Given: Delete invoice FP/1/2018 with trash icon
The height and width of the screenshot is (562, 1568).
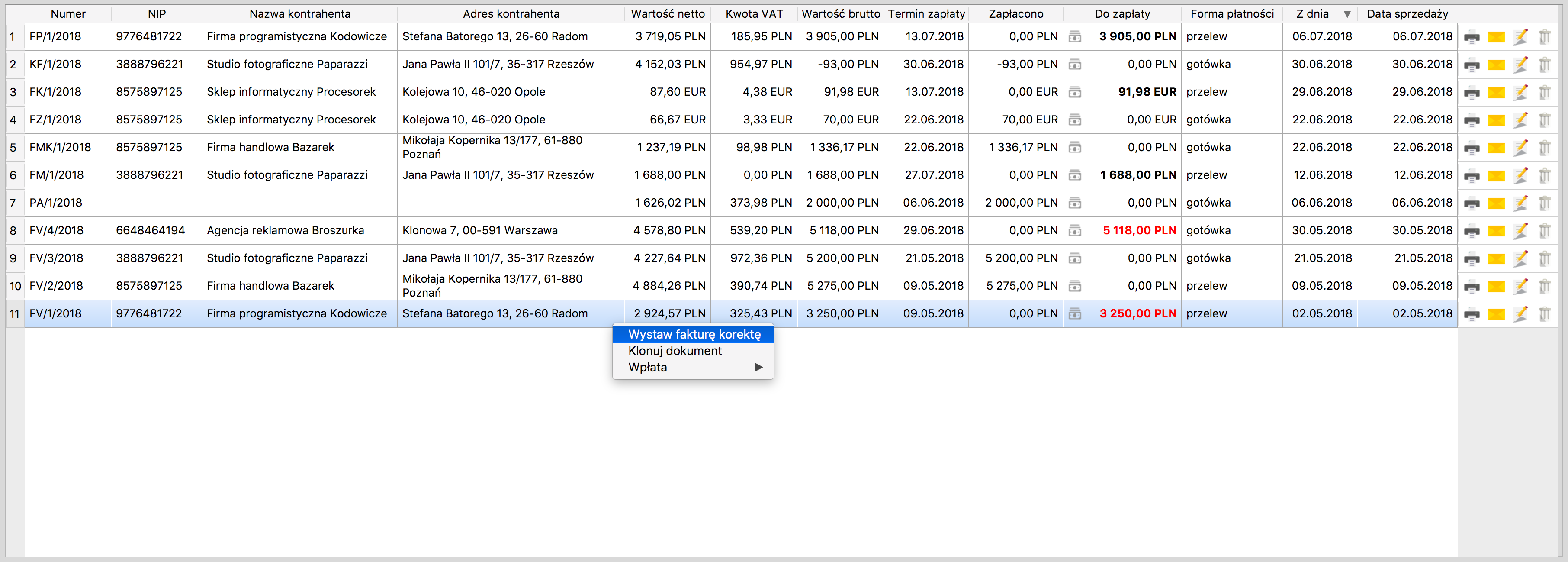Looking at the screenshot, I should (1544, 37).
